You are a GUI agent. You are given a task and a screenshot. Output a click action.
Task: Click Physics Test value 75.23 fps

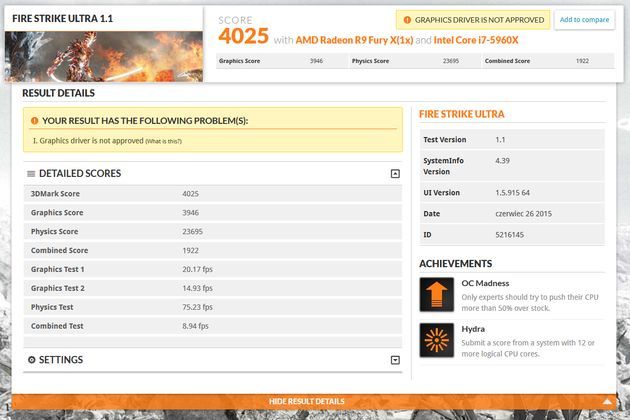197,307
